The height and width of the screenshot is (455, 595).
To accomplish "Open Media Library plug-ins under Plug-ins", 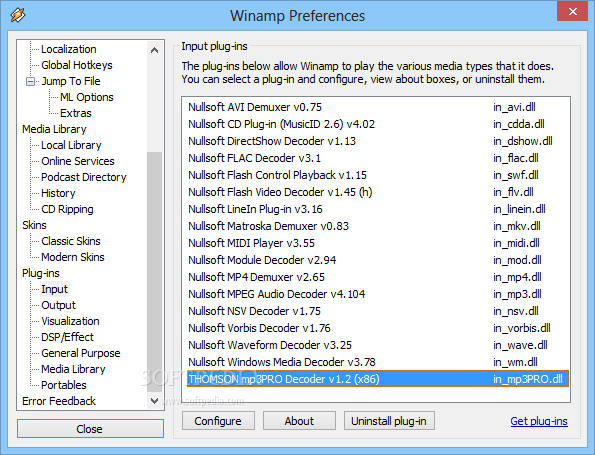I will point(73,369).
